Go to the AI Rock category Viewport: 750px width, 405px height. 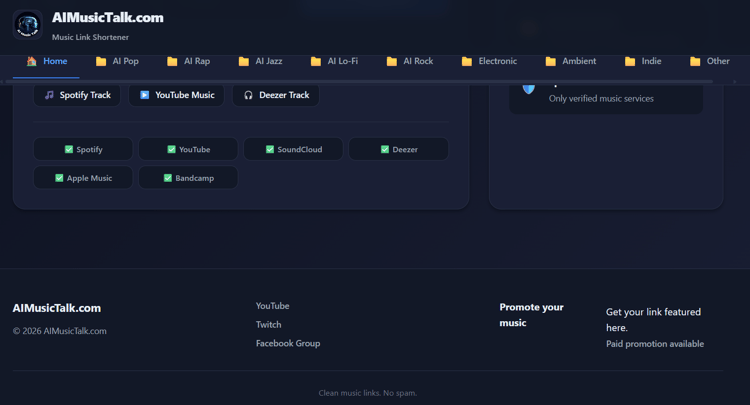[x=410, y=61]
